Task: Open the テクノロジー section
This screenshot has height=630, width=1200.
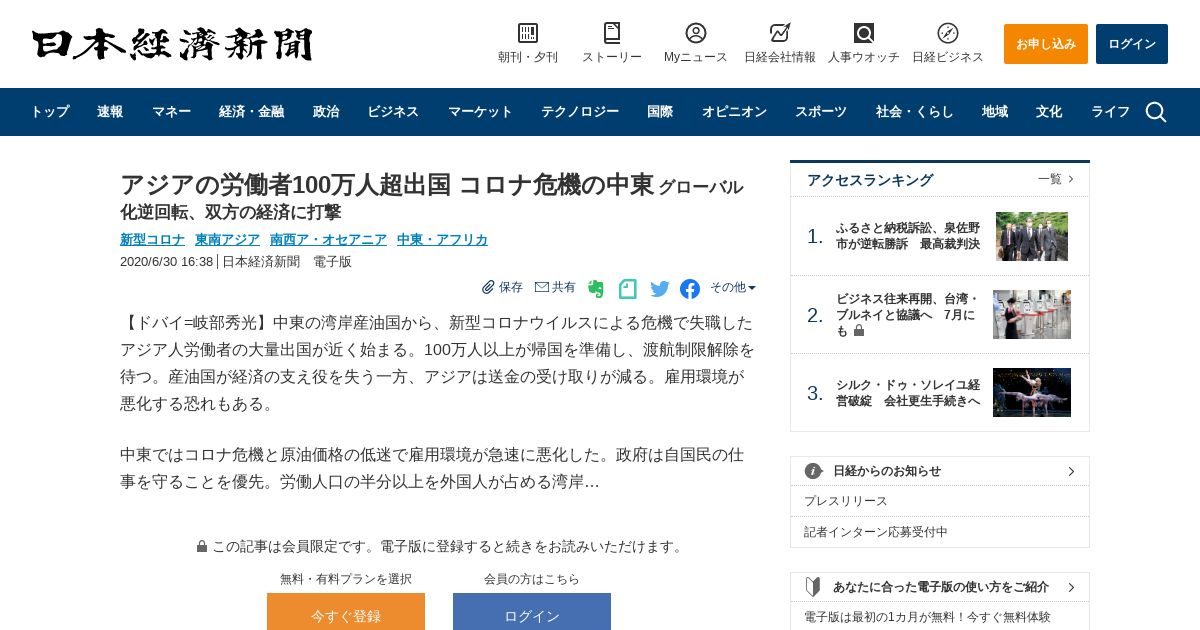Action: point(580,112)
